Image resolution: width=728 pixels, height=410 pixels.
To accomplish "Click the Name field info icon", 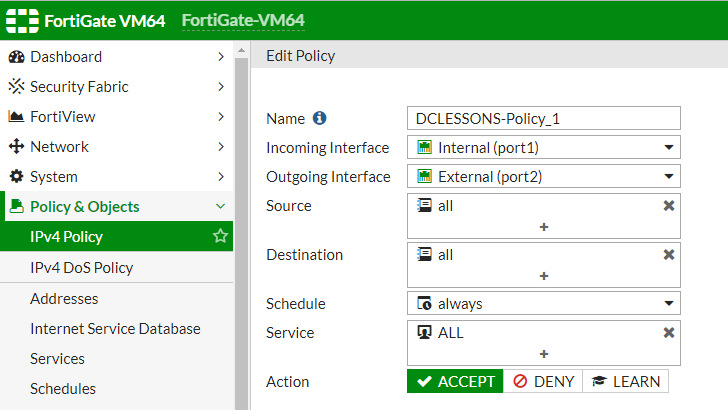I will point(319,118).
